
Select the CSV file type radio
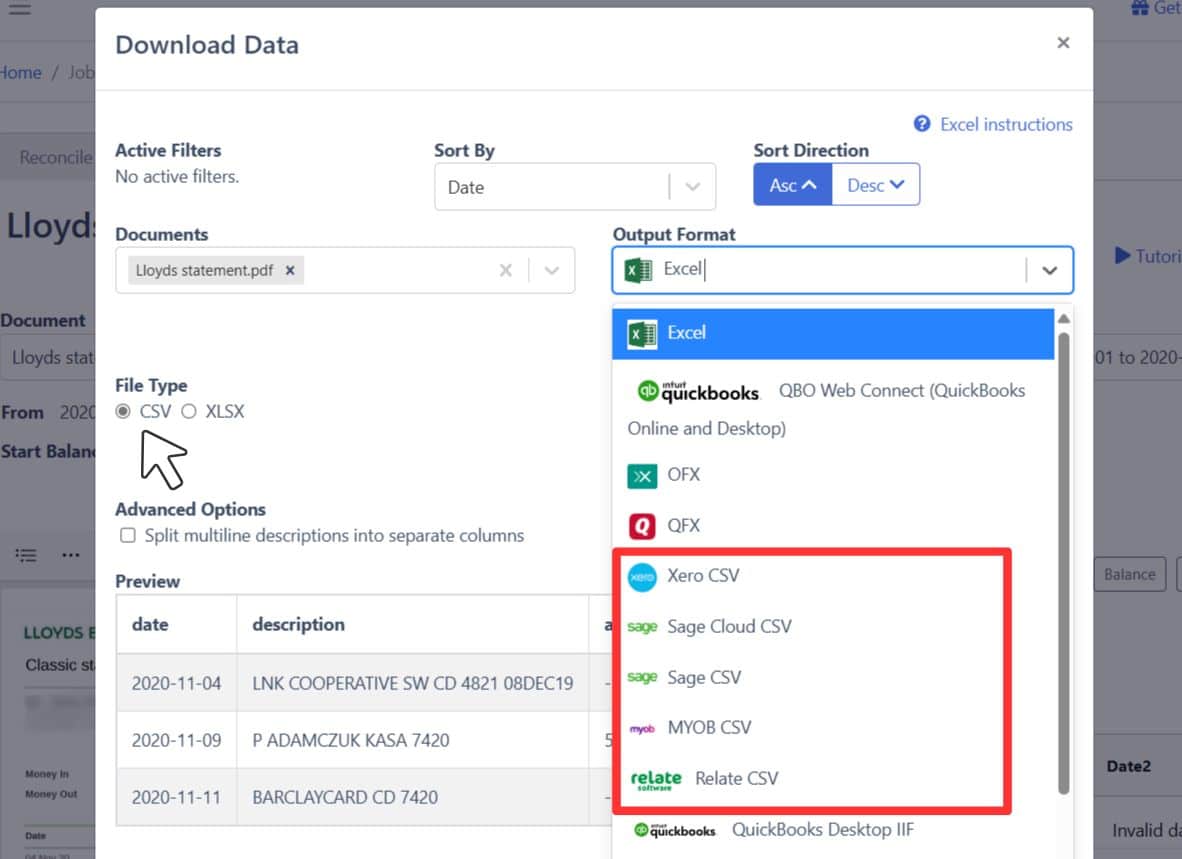pyautogui.click(x=123, y=411)
